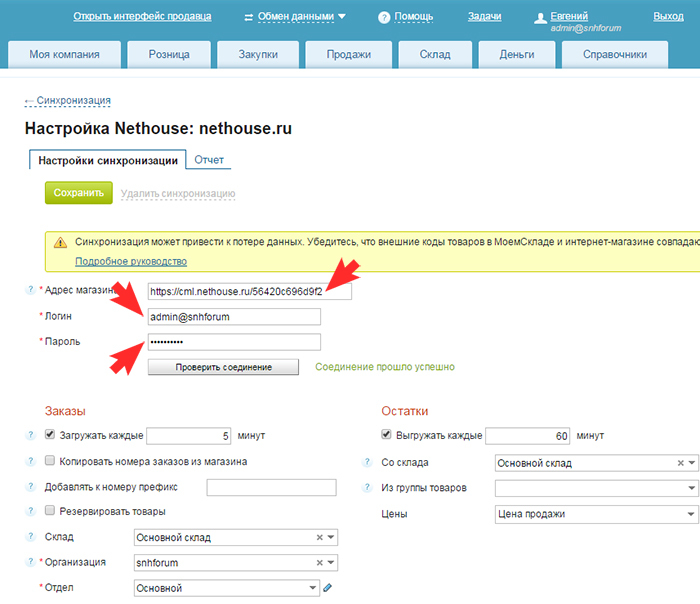Image resolution: width=700 pixels, height=604 pixels.
Task: Open the Евгений user profile link
Action: click(569, 17)
